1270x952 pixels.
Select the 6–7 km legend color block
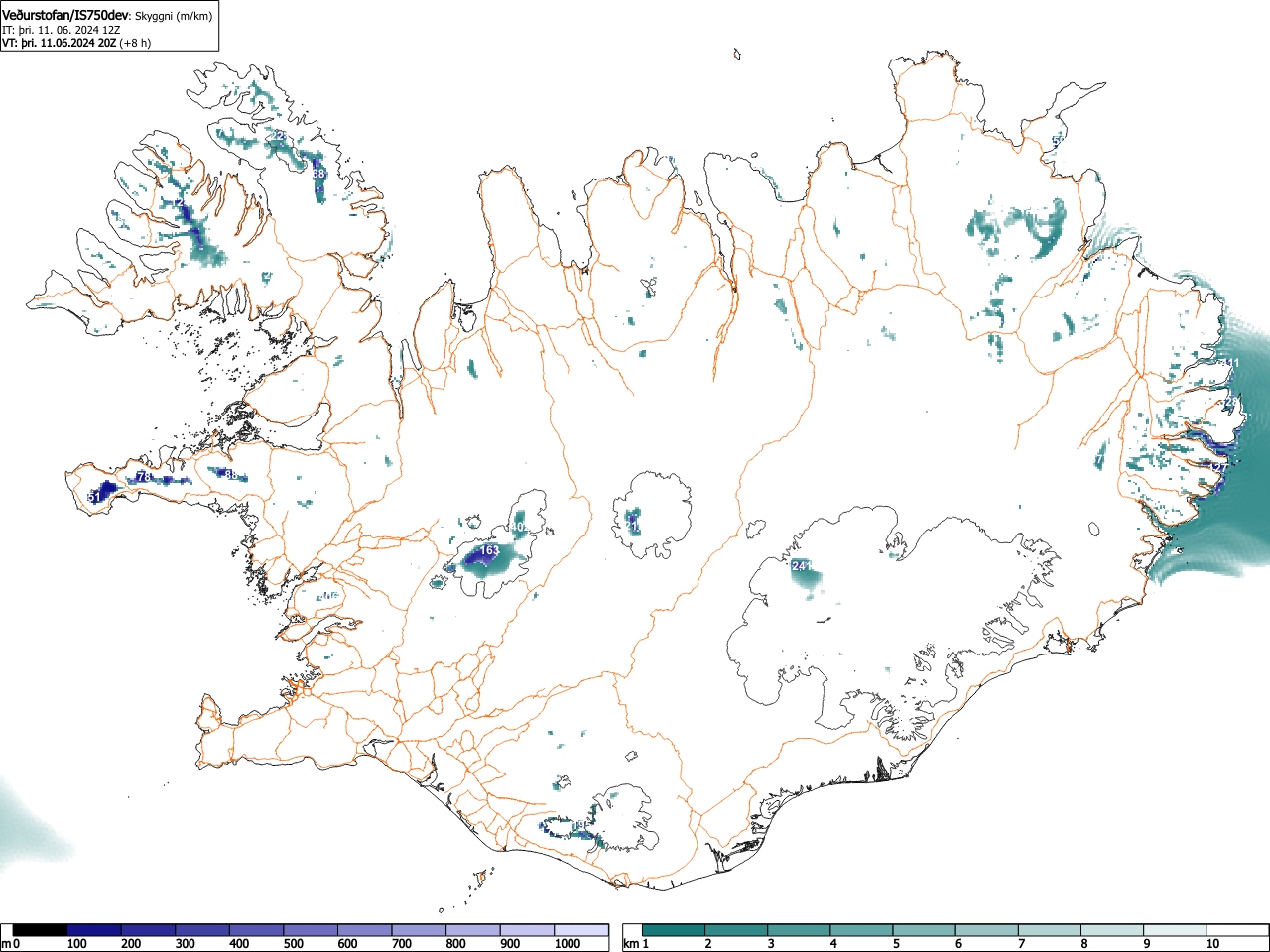[986, 930]
